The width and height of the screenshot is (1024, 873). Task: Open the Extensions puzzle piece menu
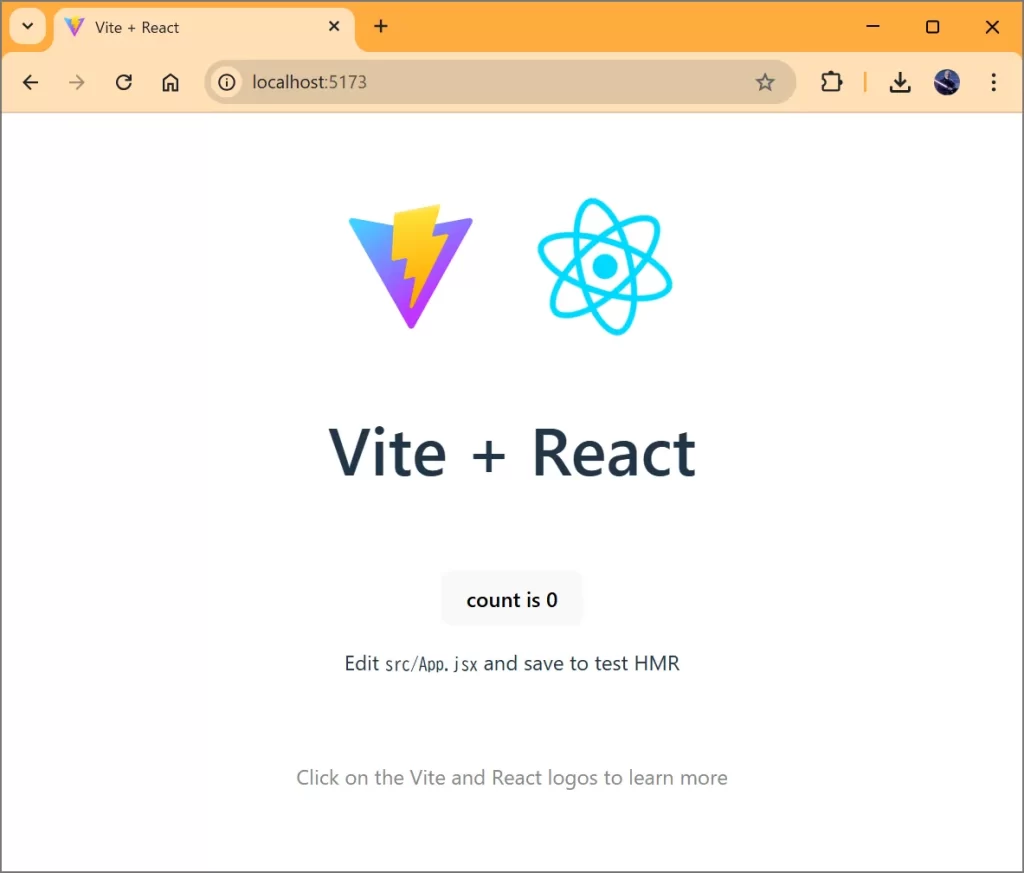[x=831, y=82]
